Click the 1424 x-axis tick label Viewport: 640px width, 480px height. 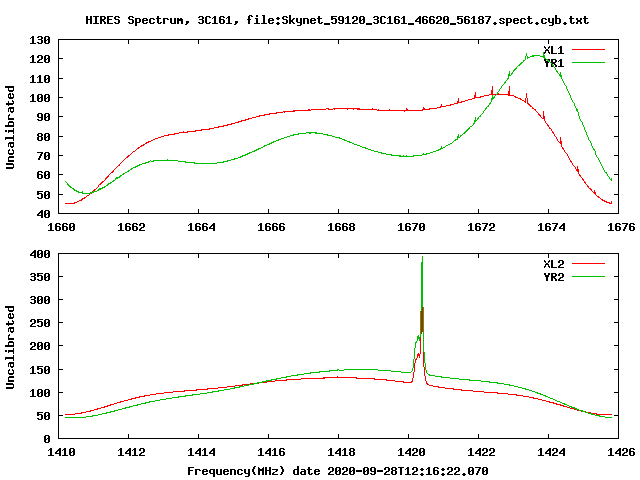point(551,452)
